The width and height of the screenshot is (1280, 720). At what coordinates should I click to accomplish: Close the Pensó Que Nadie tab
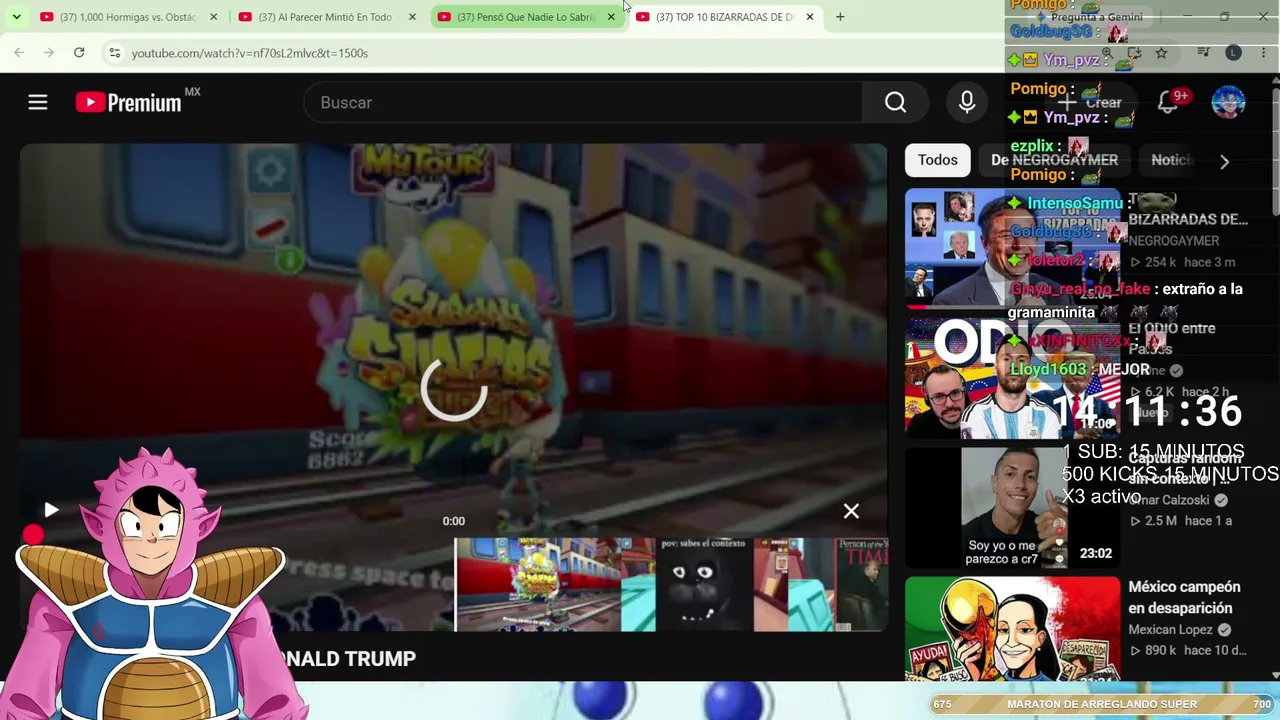(x=611, y=17)
